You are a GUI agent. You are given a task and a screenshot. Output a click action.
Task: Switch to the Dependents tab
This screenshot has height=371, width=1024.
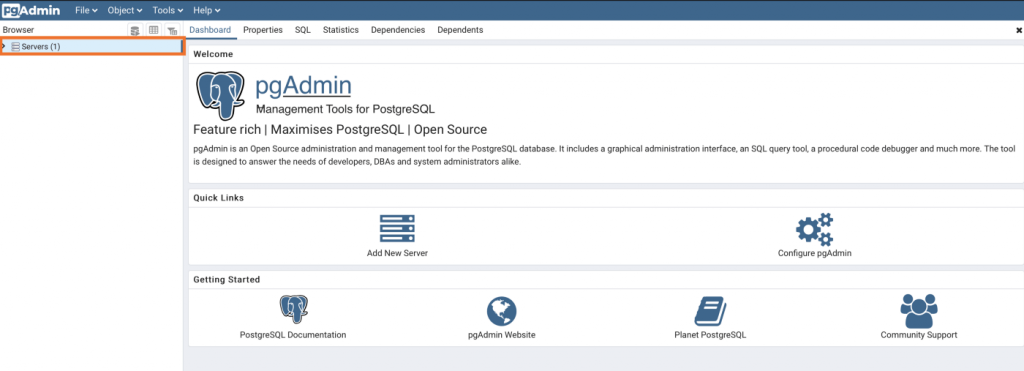pyautogui.click(x=460, y=30)
